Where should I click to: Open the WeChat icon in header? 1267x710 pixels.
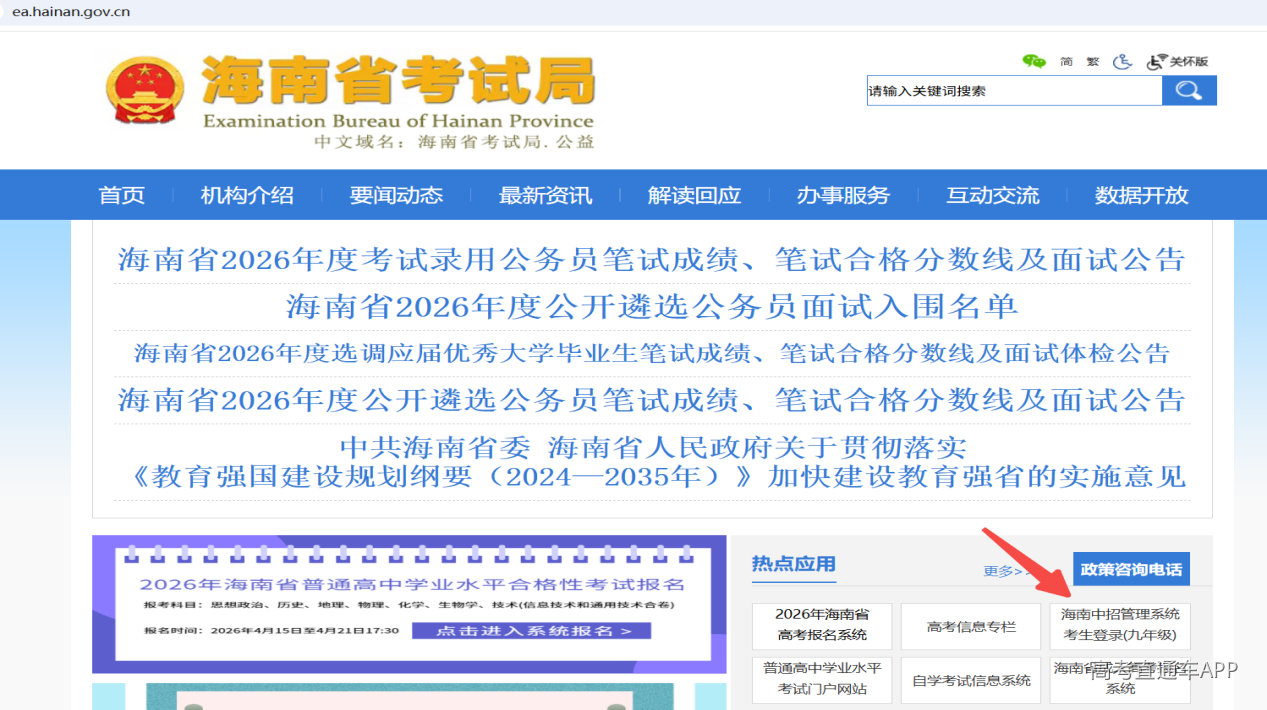(1034, 61)
